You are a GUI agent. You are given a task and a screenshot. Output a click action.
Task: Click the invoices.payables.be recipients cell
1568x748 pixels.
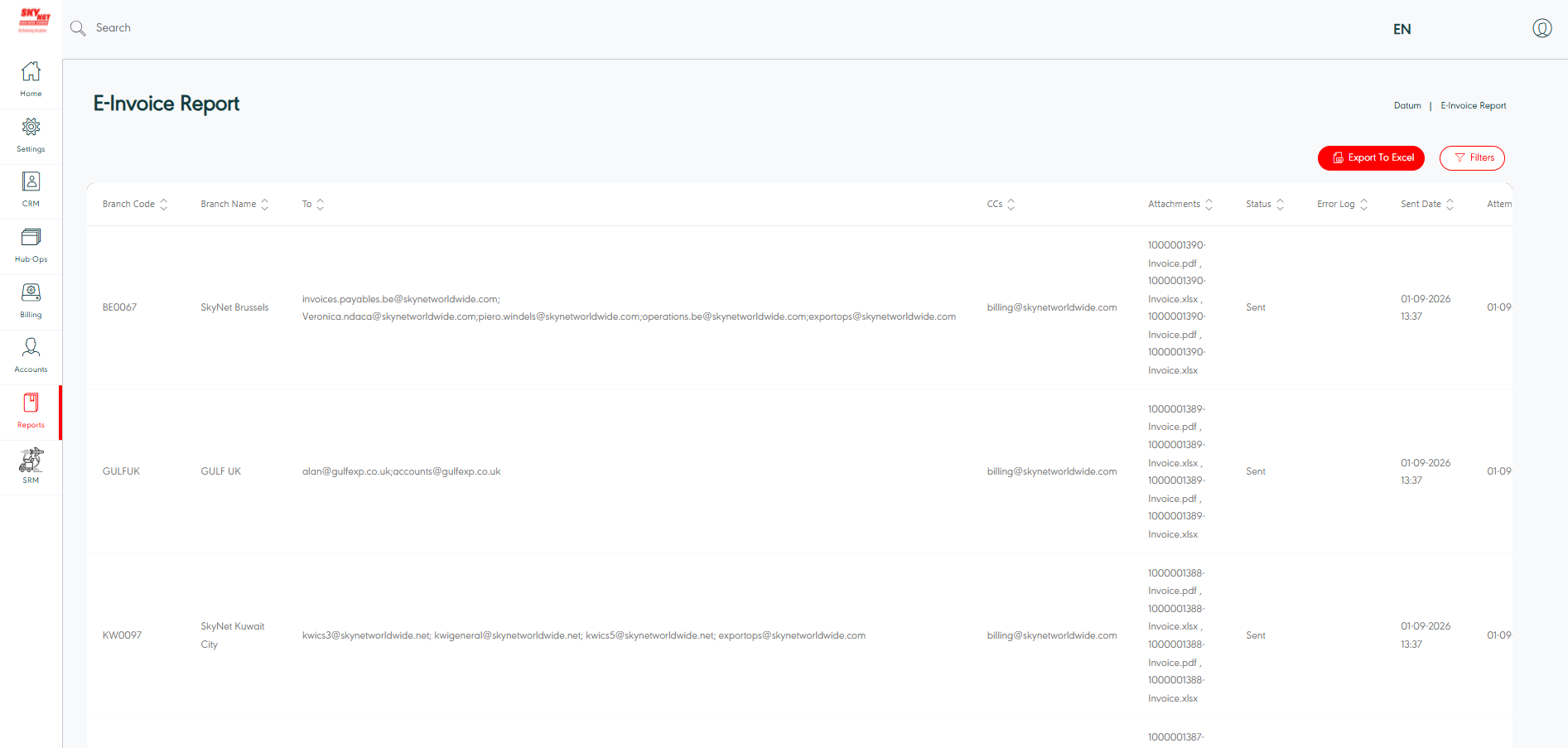[x=629, y=308]
